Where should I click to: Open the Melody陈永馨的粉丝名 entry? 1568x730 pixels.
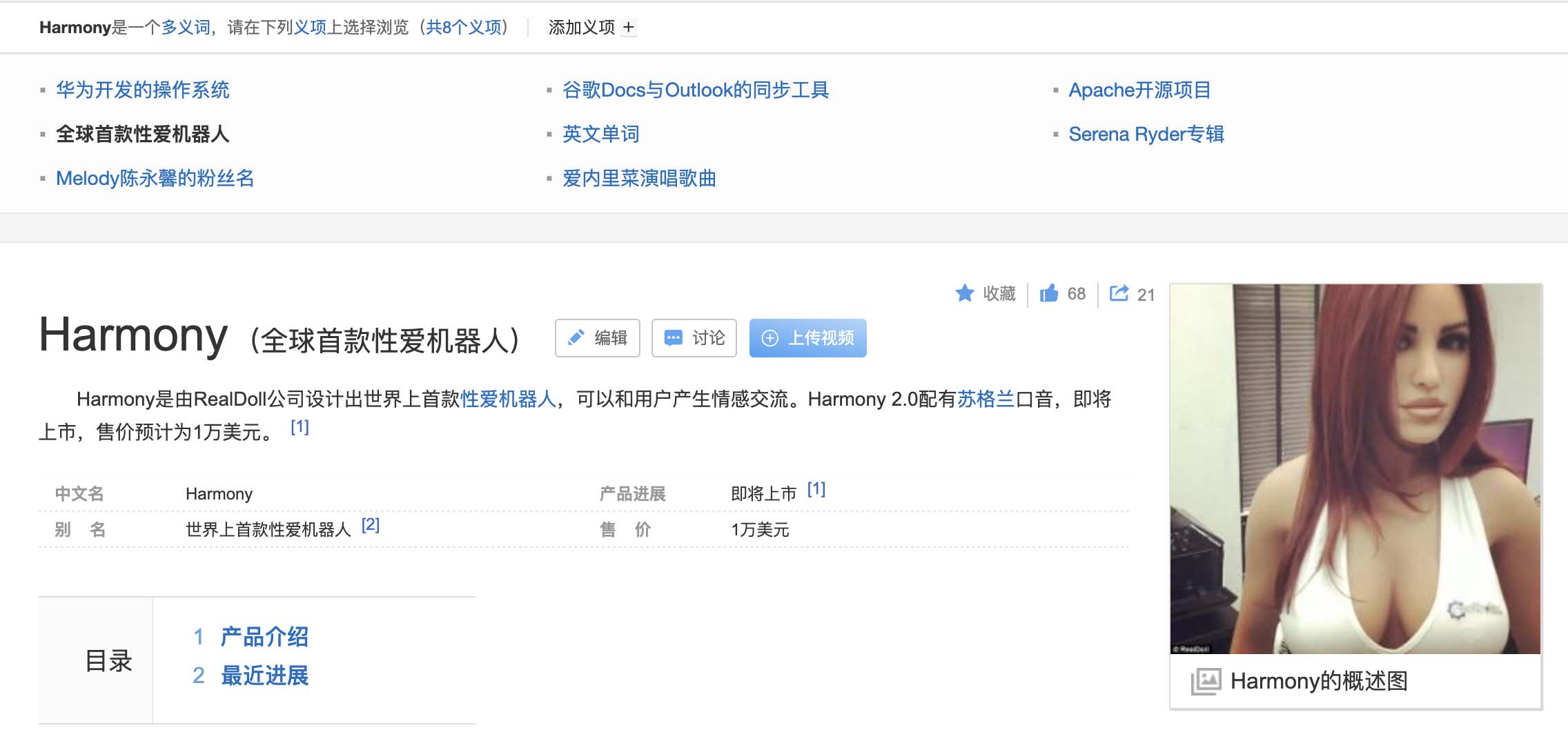click(155, 178)
